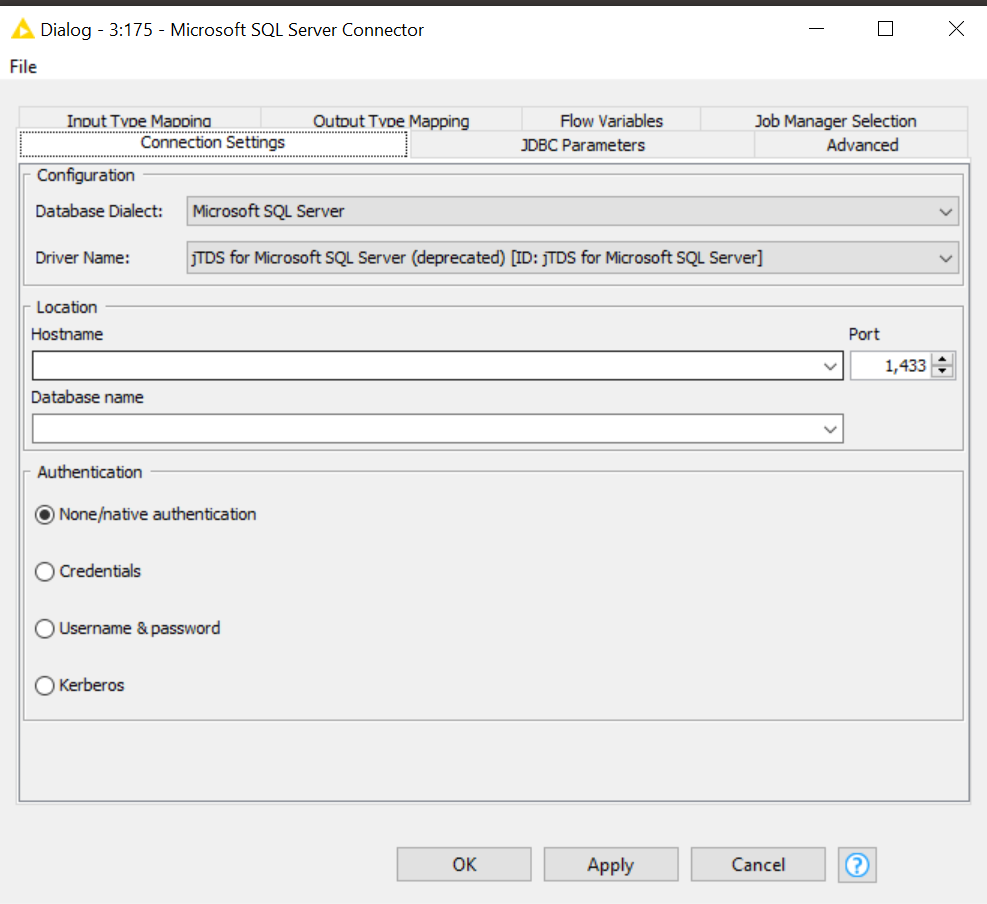Confirm settings with the OK button
The height and width of the screenshot is (904, 987).
(x=464, y=864)
